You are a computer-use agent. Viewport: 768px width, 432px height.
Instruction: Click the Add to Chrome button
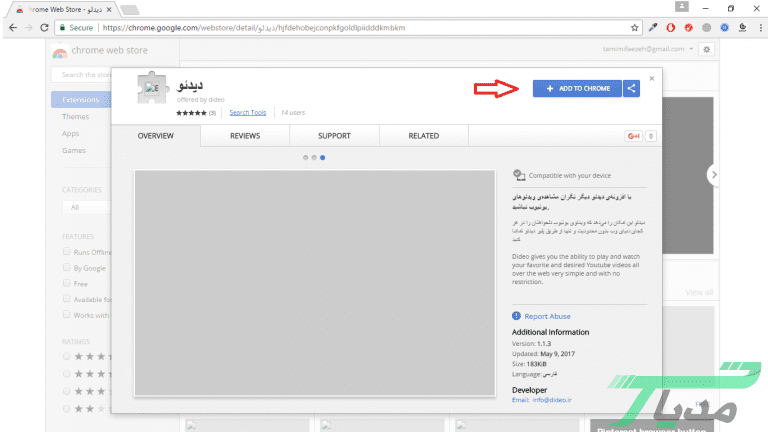click(x=577, y=89)
